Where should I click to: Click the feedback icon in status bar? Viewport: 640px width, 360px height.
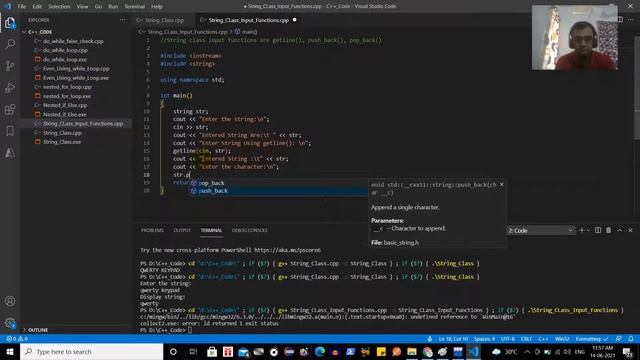click(x=619, y=339)
